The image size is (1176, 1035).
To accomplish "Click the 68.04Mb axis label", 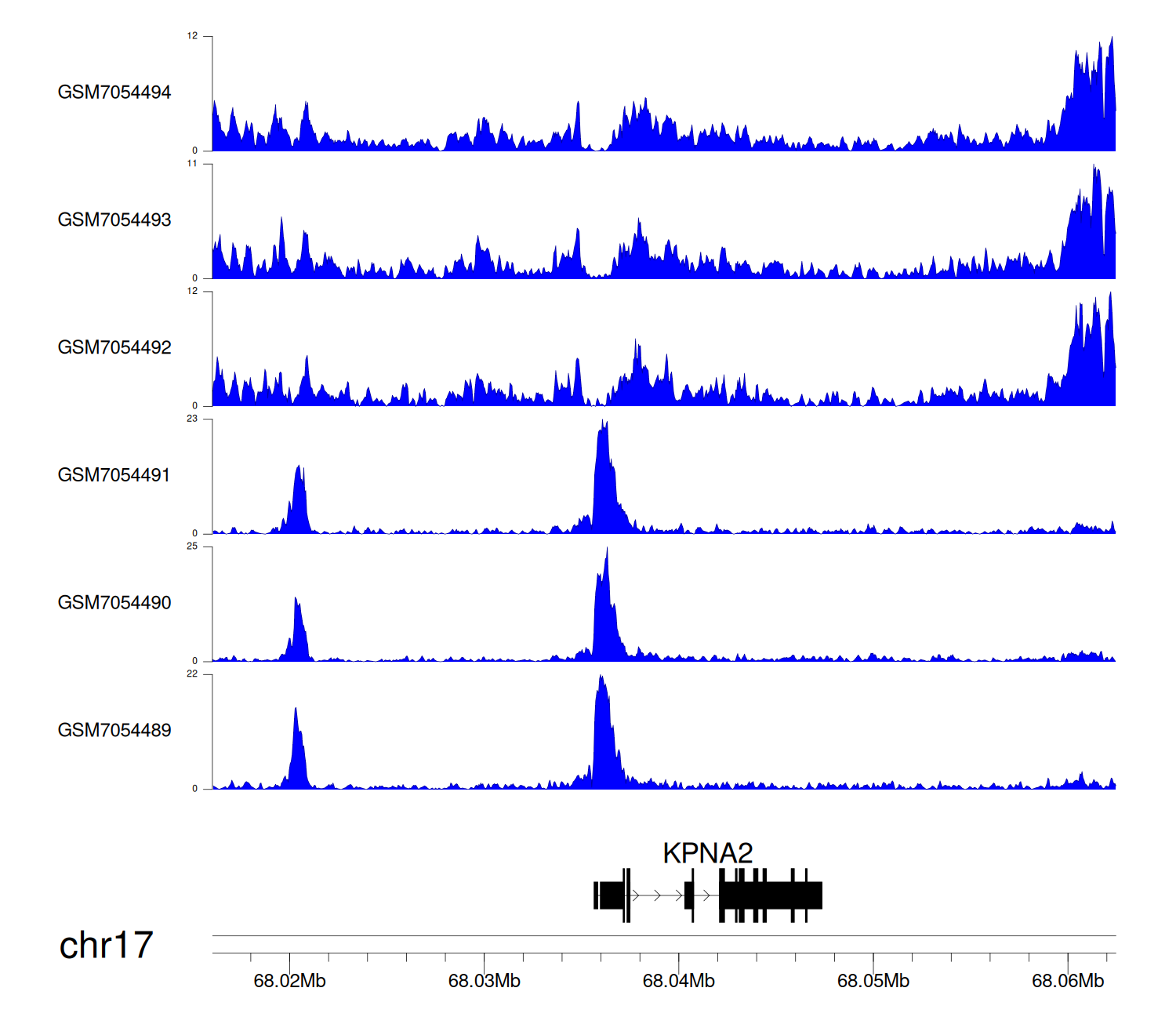I will (x=678, y=981).
